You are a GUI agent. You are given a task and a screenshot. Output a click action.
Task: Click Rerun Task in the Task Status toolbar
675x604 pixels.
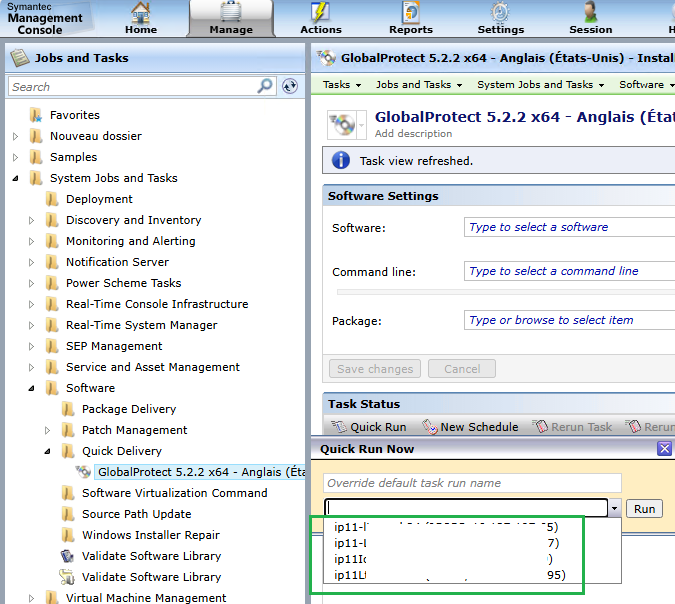[x=573, y=427]
